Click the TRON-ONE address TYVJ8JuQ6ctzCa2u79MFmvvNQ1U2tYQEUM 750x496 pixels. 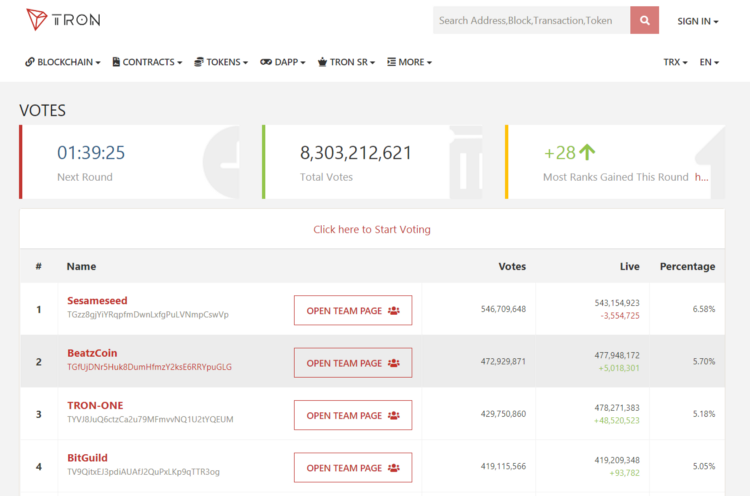tap(150, 419)
